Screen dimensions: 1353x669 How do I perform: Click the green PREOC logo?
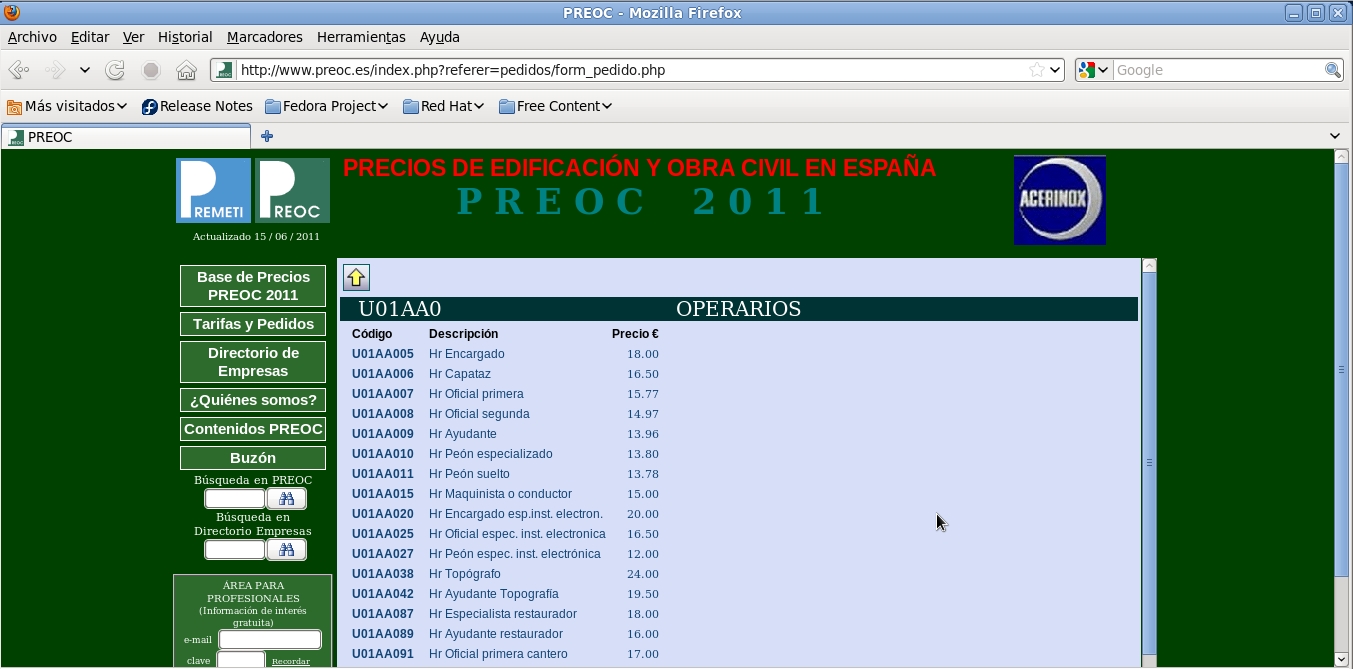coord(292,190)
